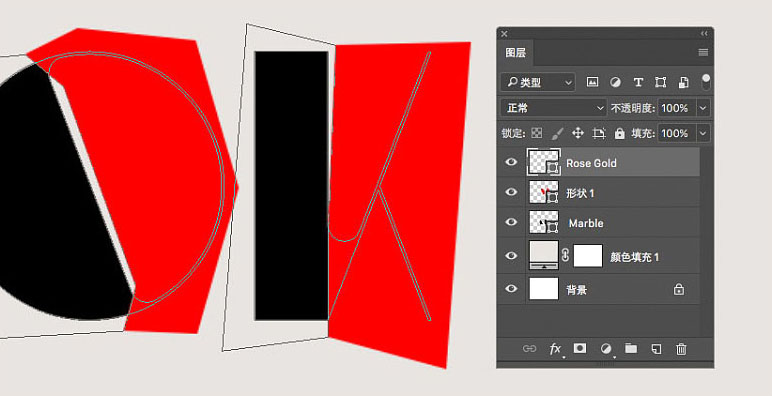Click the lock all padlock button

[619, 133]
